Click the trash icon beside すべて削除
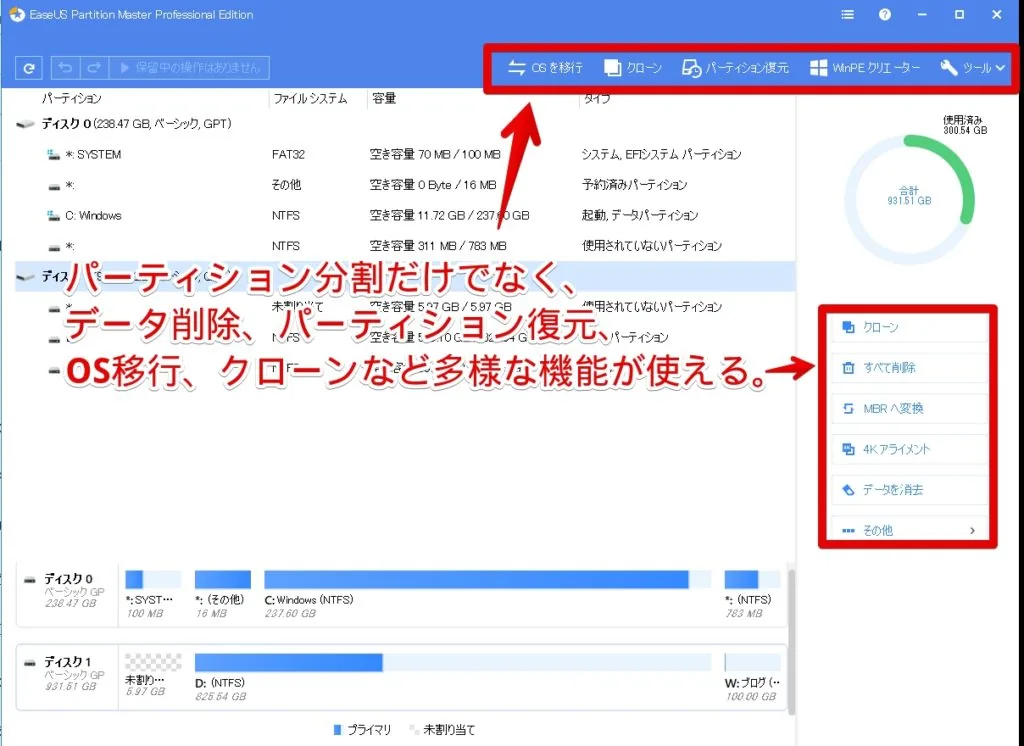The width and height of the screenshot is (1024, 746). tap(848, 368)
